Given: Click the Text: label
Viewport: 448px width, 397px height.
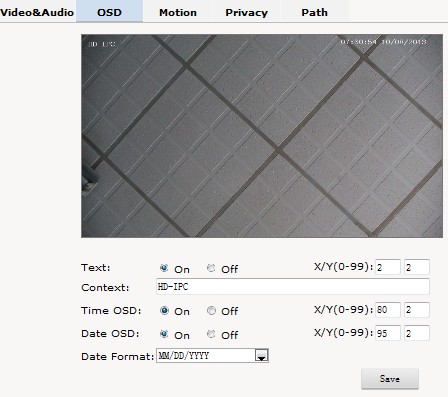Looking at the screenshot, I should pos(96,267).
